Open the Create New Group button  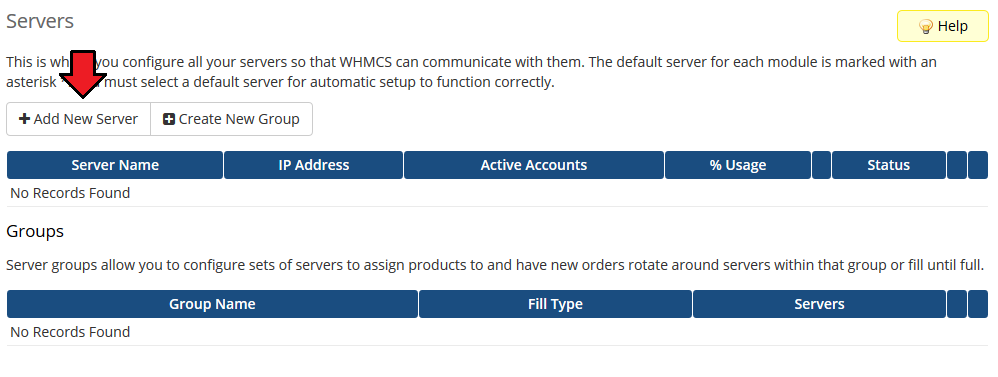pyautogui.click(x=232, y=119)
